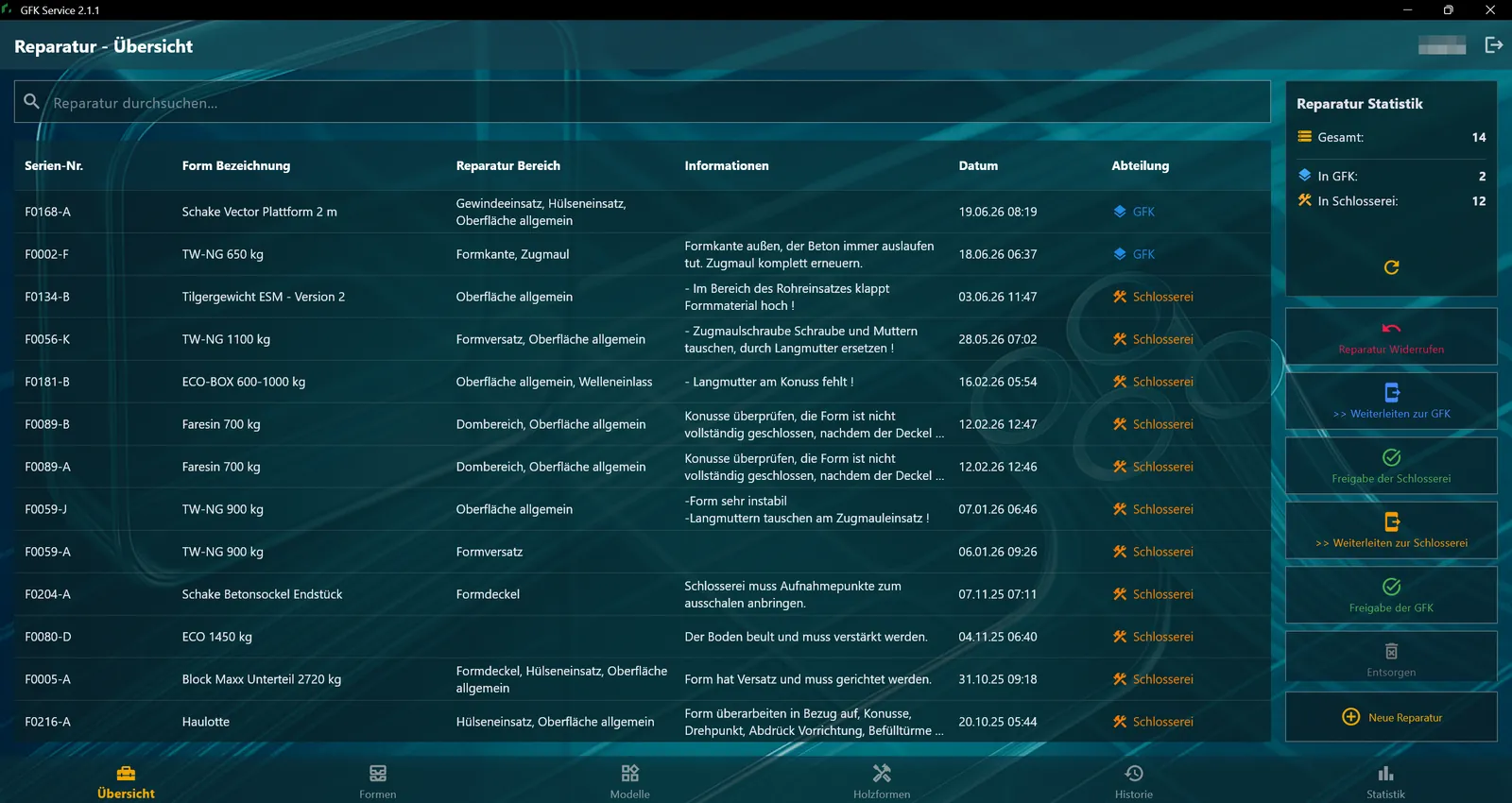Select 'Schake Betonsockel Endstück'
1512x803 pixels.
tap(262, 594)
